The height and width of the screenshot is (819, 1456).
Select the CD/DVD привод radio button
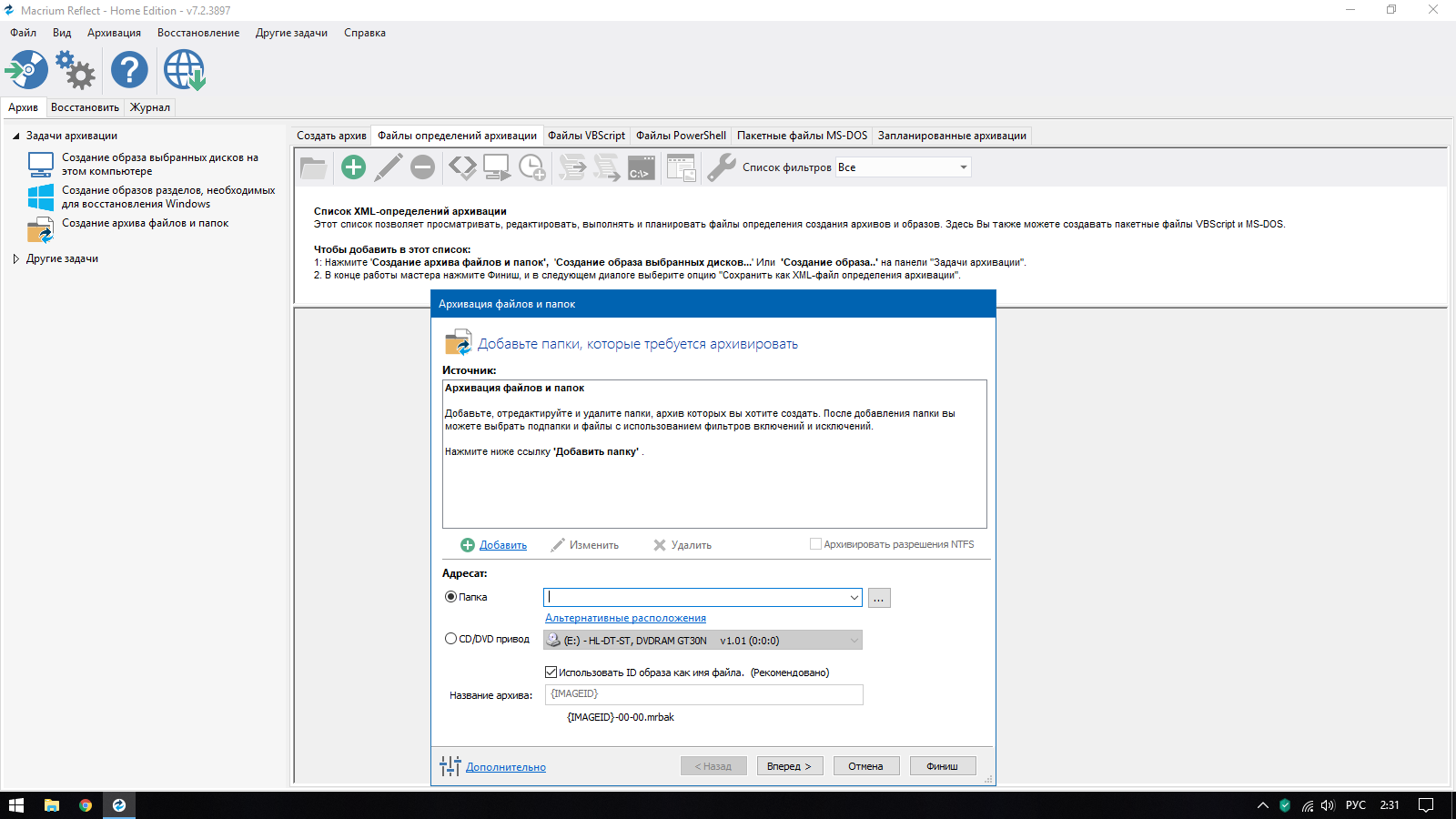point(450,639)
